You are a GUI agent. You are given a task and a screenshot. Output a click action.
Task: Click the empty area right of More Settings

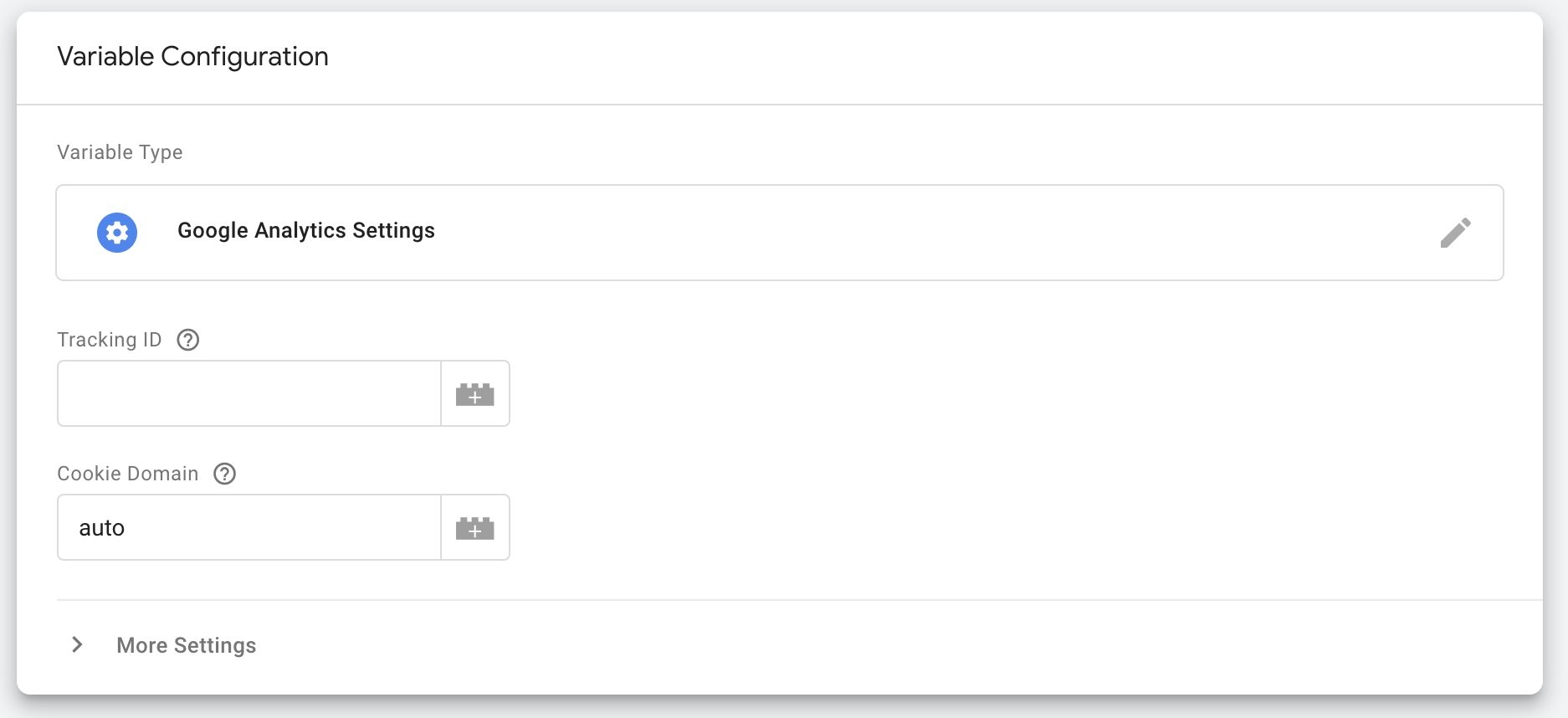click(837, 645)
